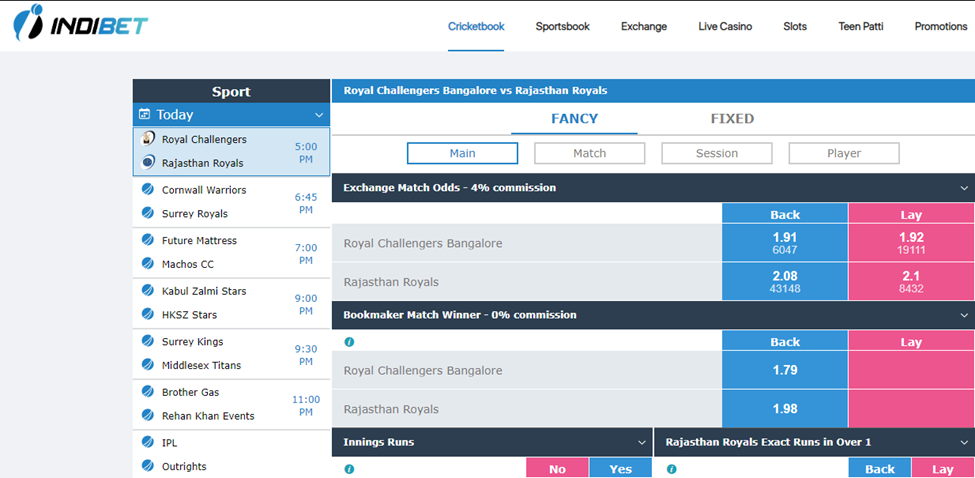Click the 6:45 PM match time
Viewport: 975px width, 478px height.
pyautogui.click(x=306, y=204)
